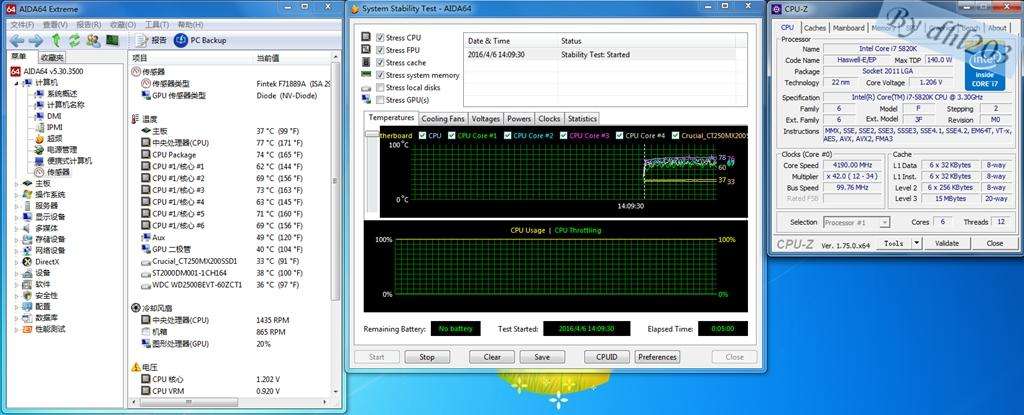Image resolution: width=1024 pixels, height=415 pixels.
Task: Go back using AIDA64 left arrow
Action: [x=17, y=41]
